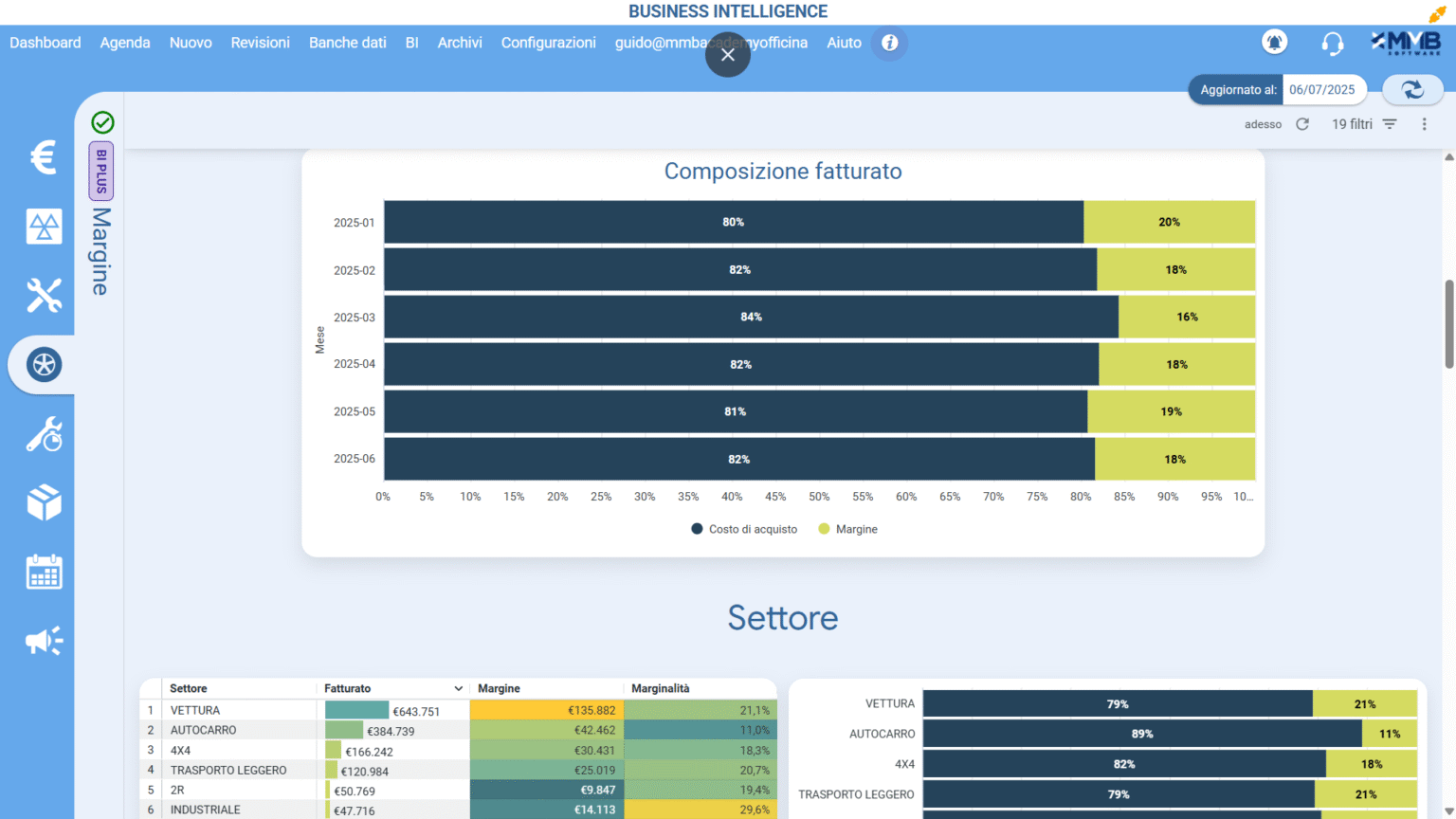Toggle Margine legend series
Screen dimensions: 1456x819
[848, 529]
